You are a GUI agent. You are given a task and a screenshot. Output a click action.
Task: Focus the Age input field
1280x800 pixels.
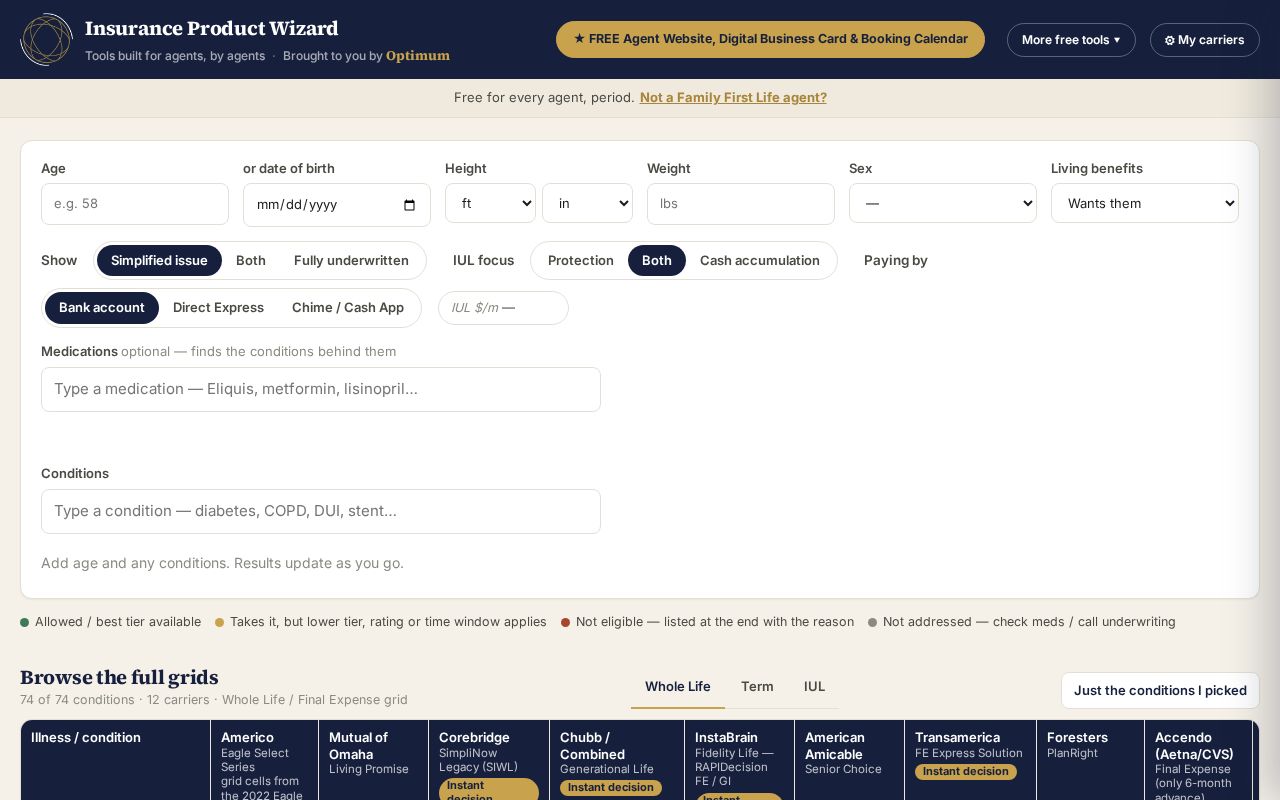point(135,204)
